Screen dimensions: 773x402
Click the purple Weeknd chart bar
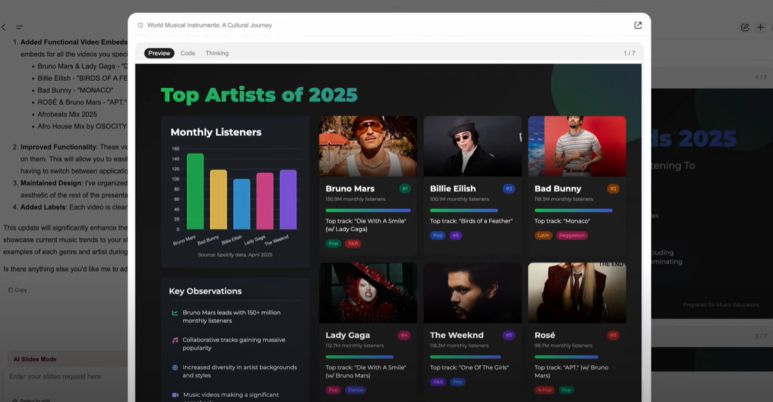tap(288, 200)
